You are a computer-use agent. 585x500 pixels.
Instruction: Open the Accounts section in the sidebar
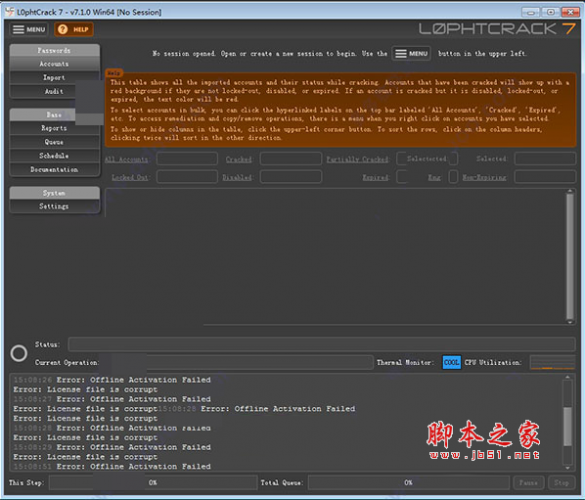[54, 64]
